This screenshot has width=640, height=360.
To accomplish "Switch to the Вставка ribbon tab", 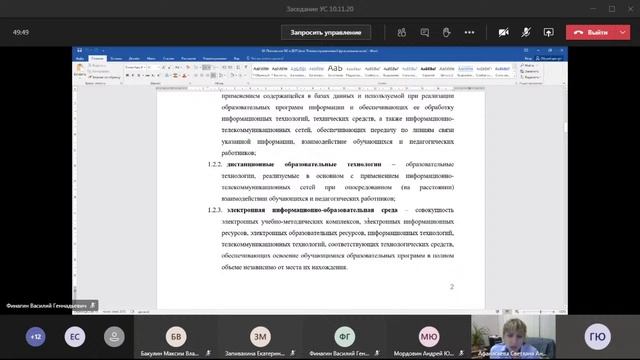I will tap(116, 58).
